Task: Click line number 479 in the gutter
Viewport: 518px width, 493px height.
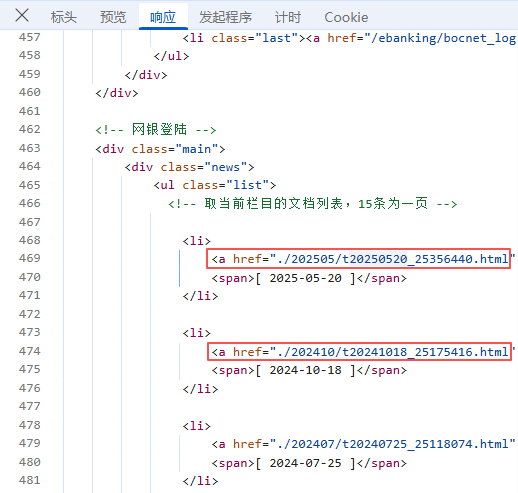Action: pyautogui.click(x=30, y=443)
